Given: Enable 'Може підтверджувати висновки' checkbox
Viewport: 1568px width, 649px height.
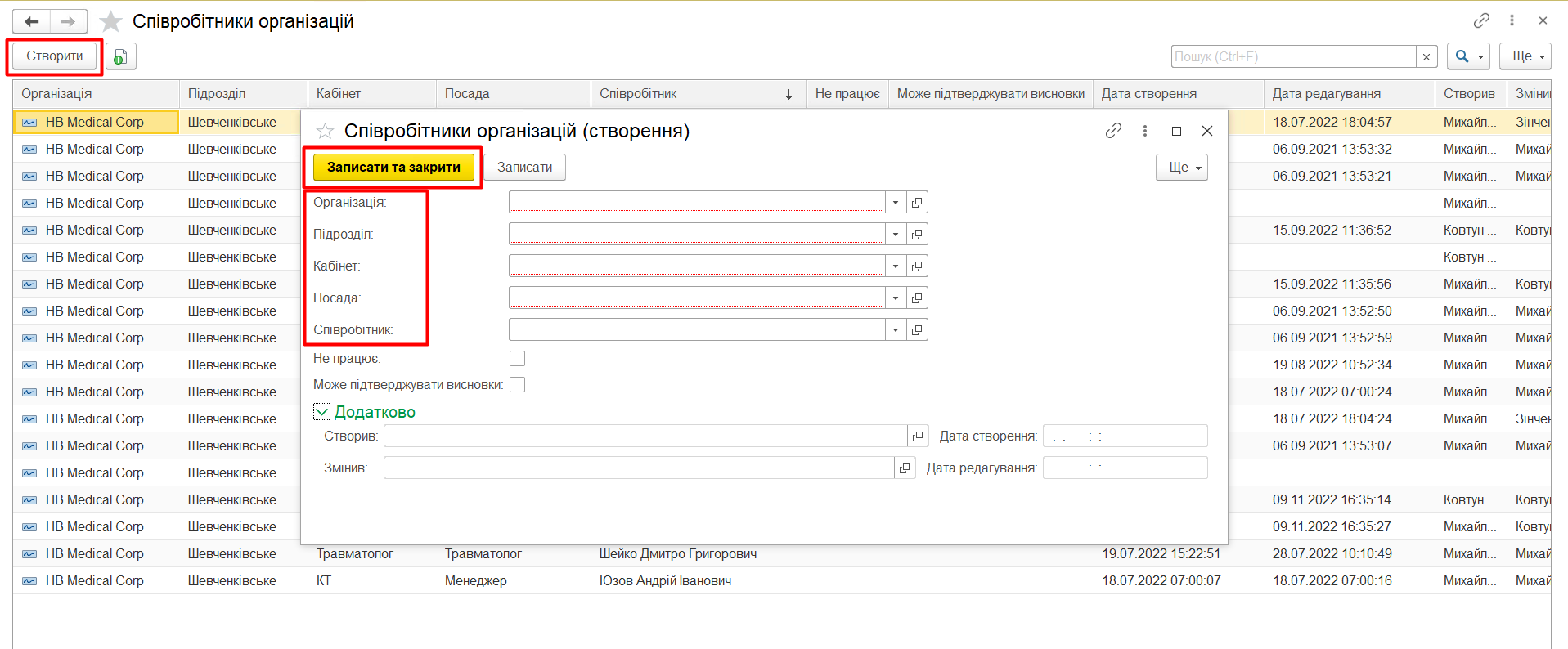Looking at the screenshot, I should 517,385.
